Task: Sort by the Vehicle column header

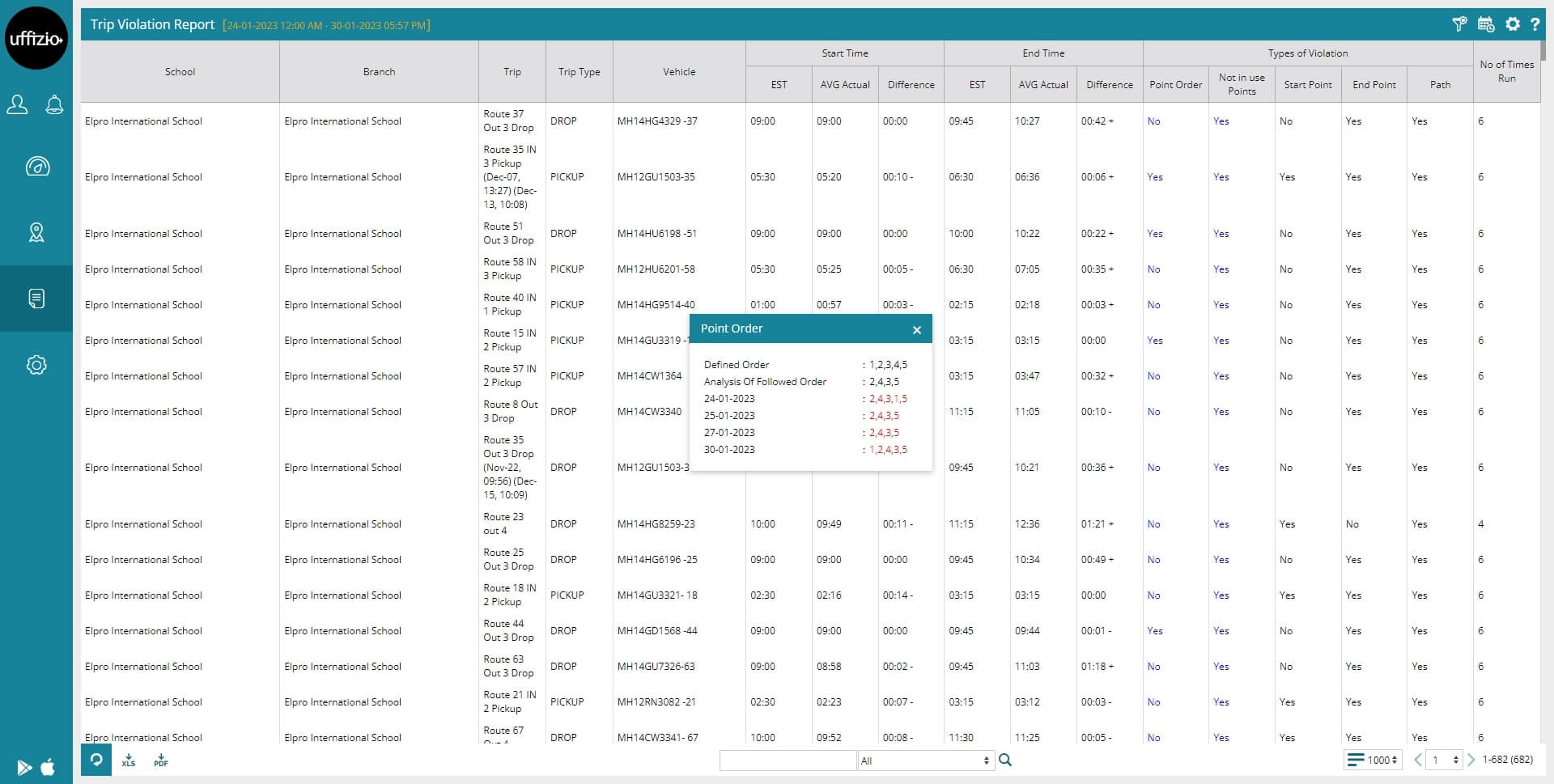Action: (678, 72)
